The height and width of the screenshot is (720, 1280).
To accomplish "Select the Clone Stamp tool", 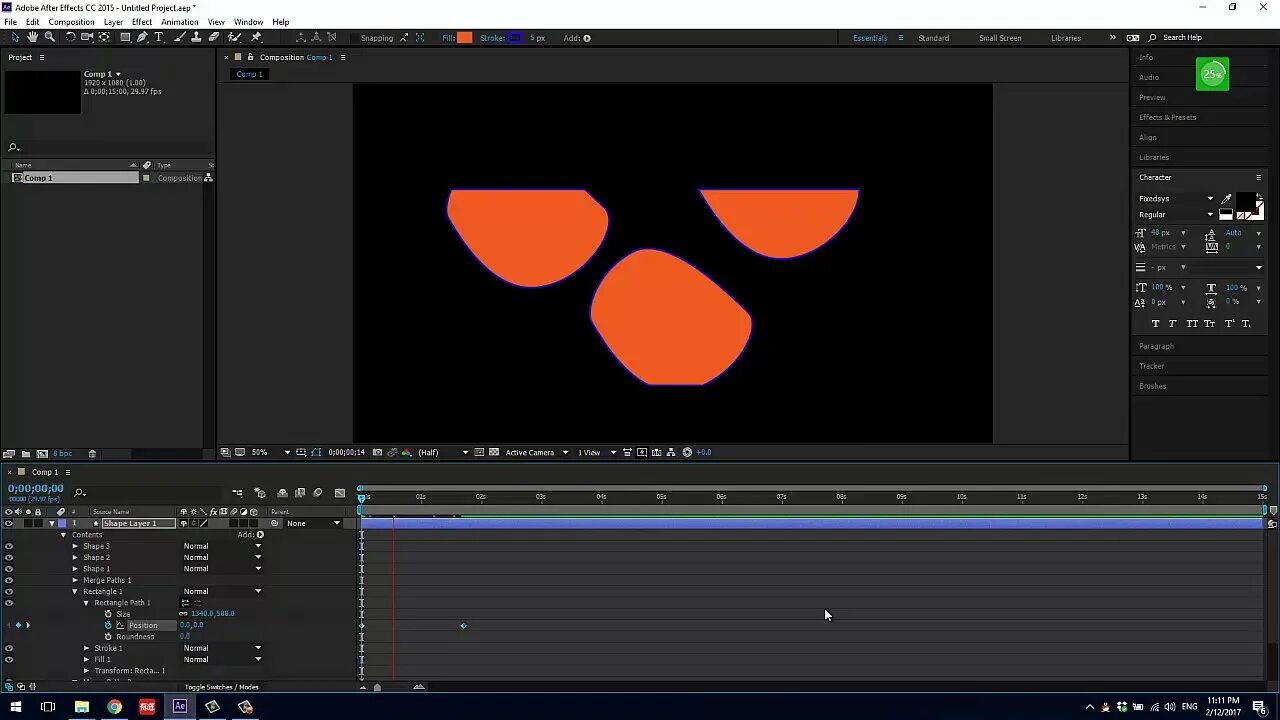I will pyautogui.click(x=196, y=37).
